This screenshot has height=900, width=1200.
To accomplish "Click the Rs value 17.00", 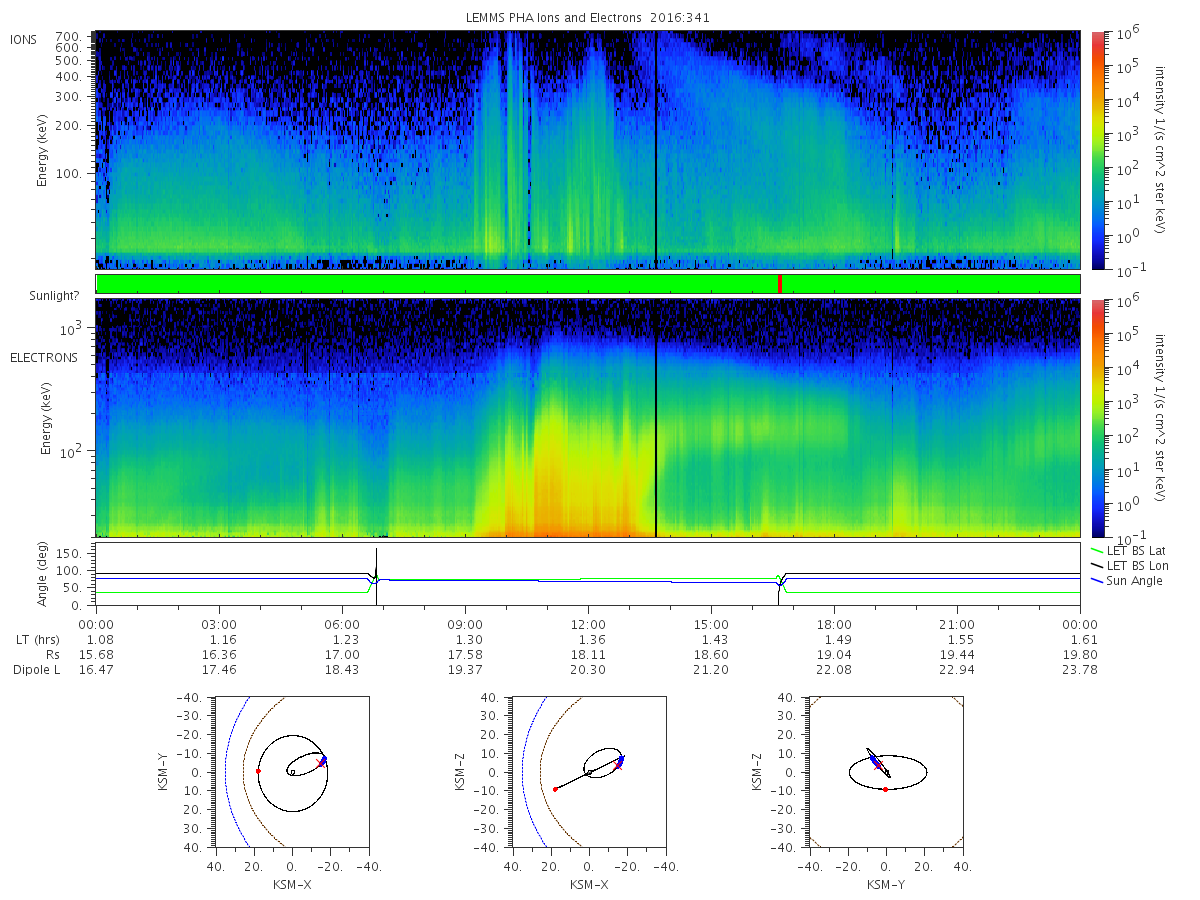I will click(342, 655).
